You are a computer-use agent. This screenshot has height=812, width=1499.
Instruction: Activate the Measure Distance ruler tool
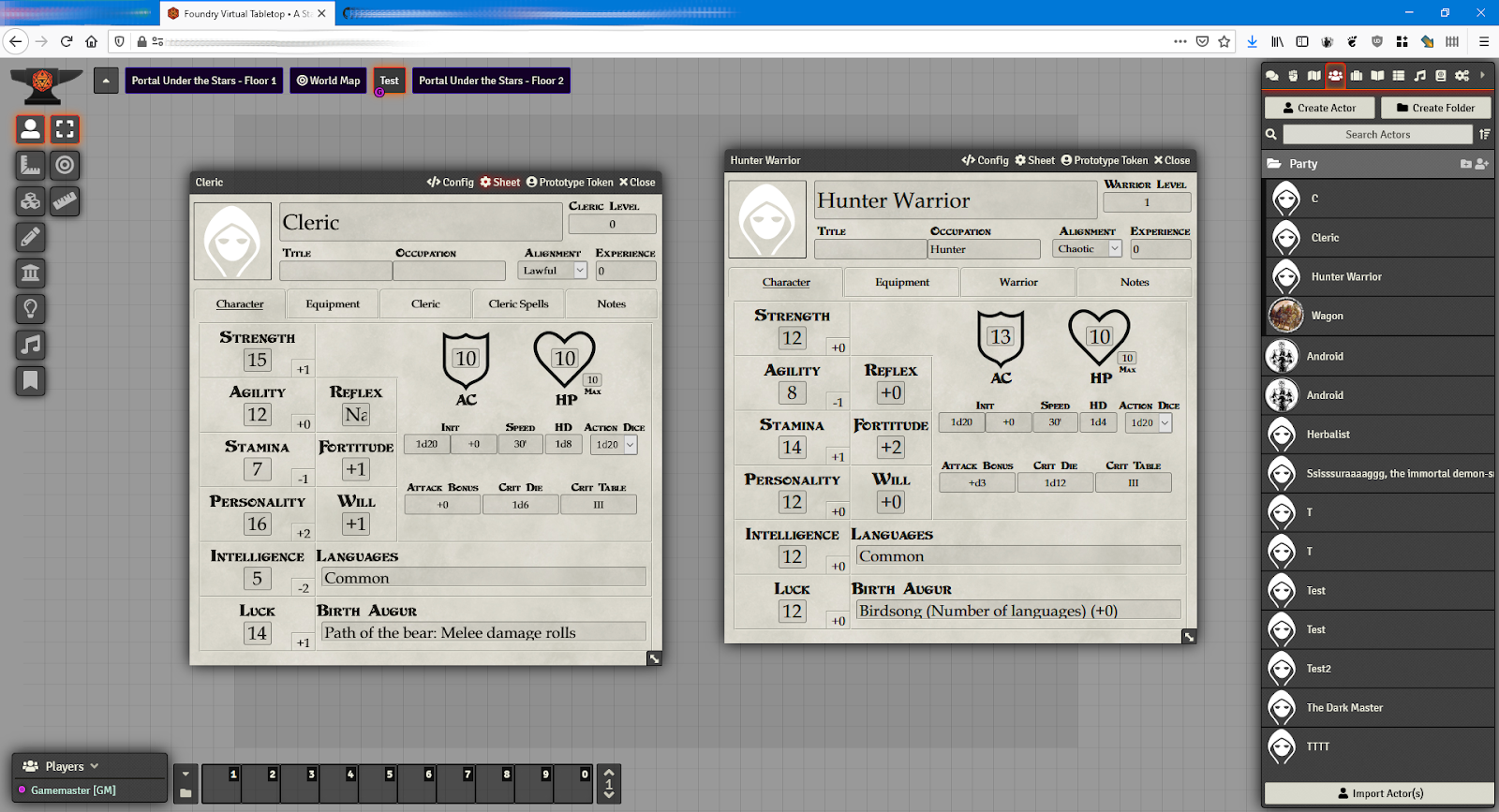click(x=65, y=201)
